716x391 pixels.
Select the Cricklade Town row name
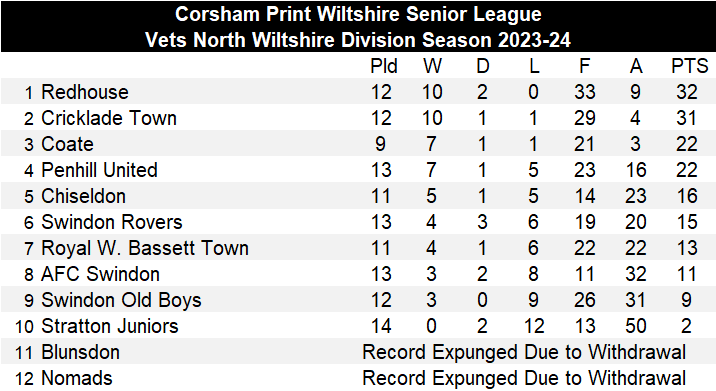pos(109,118)
